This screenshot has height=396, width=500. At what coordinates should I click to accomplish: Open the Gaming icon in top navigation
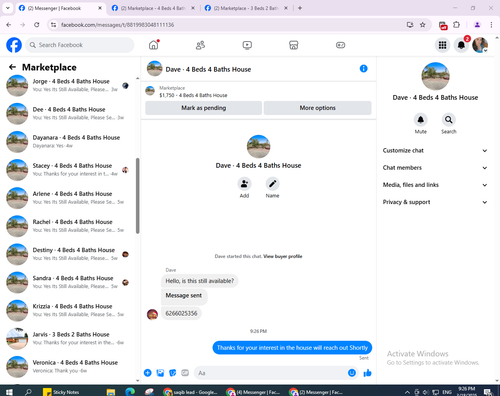340,45
